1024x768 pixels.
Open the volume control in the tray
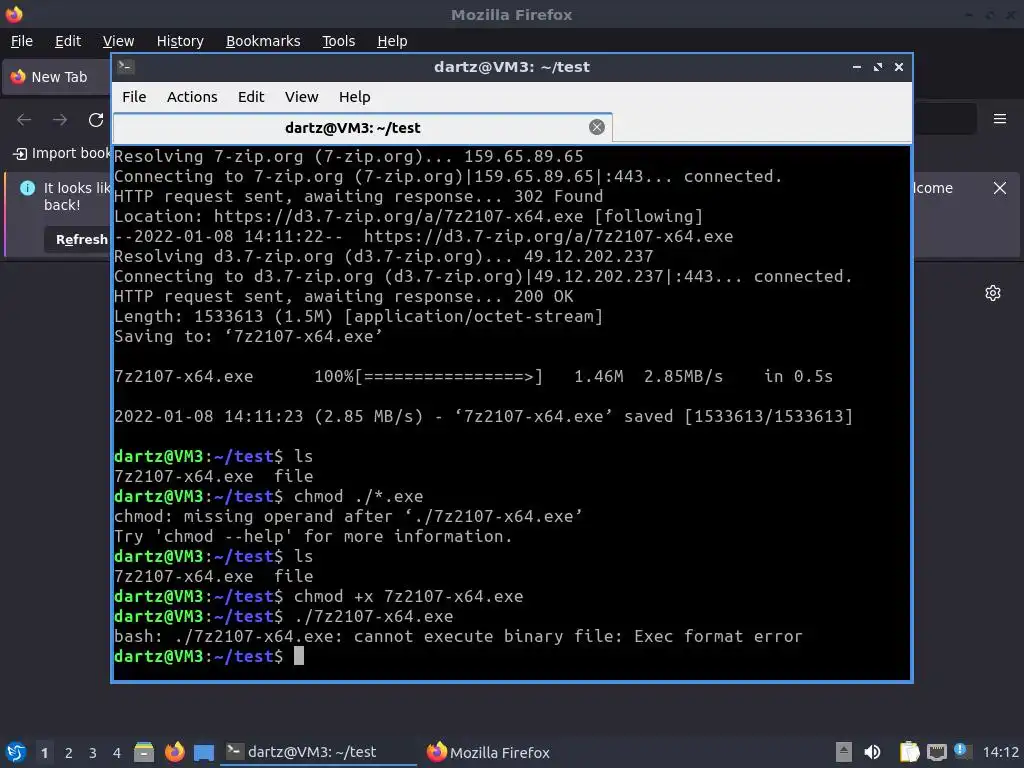point(872,752)
